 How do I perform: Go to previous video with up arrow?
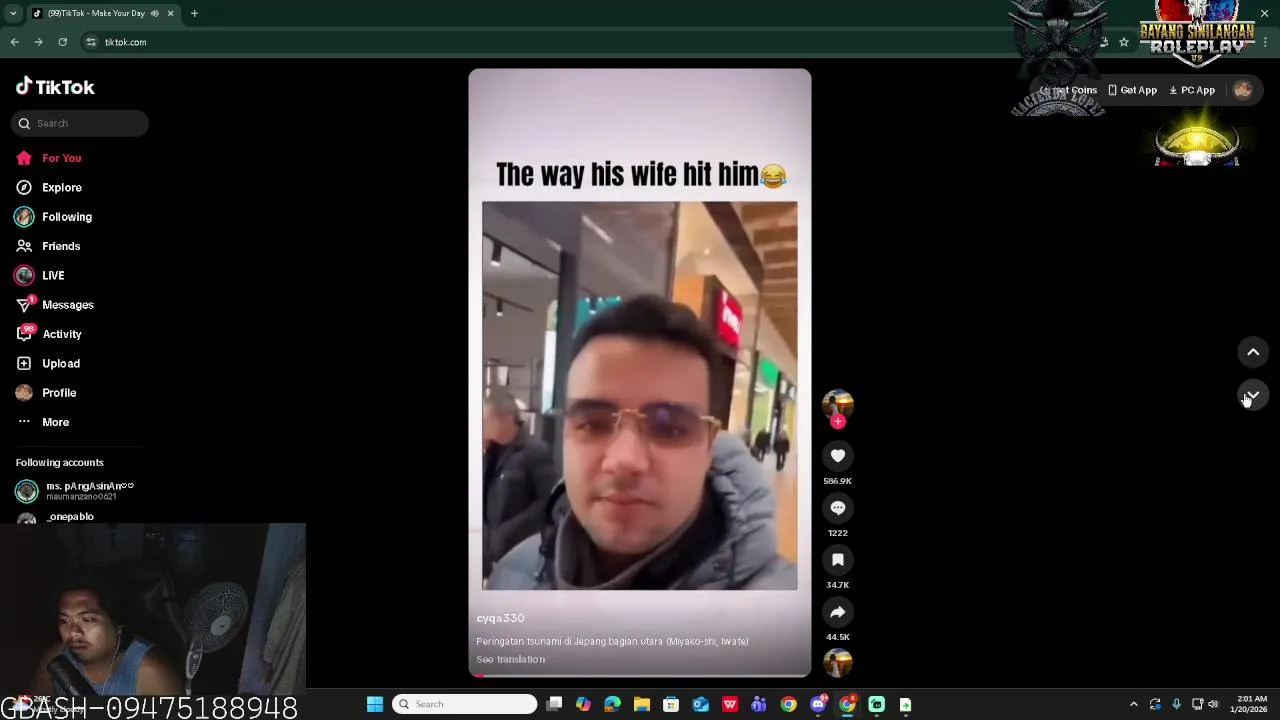pyautogui.click(x=1253, y=352)
